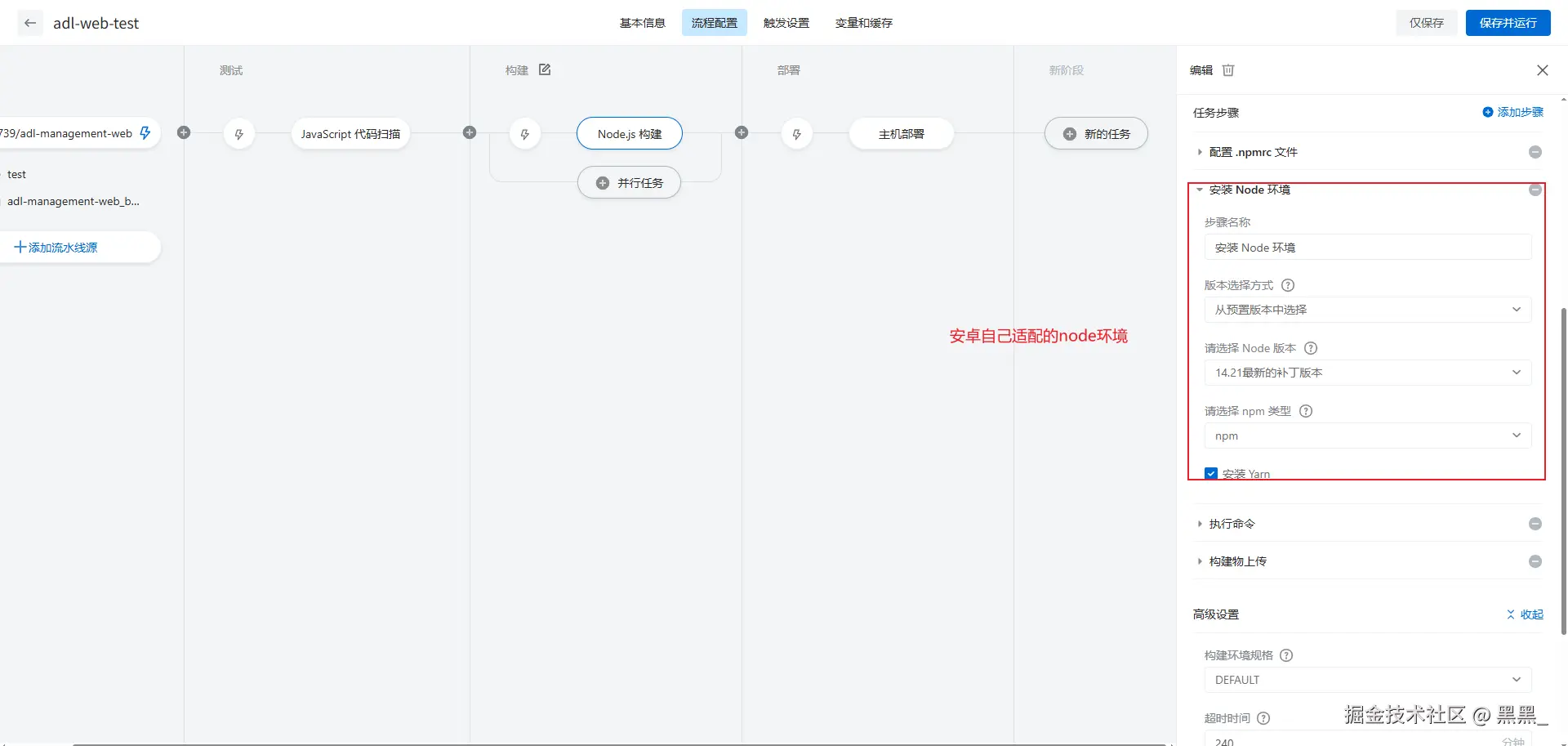Open the 版本选择方式 dropdown
This screenshot has width=1568, height=746.
(1368, 310)
